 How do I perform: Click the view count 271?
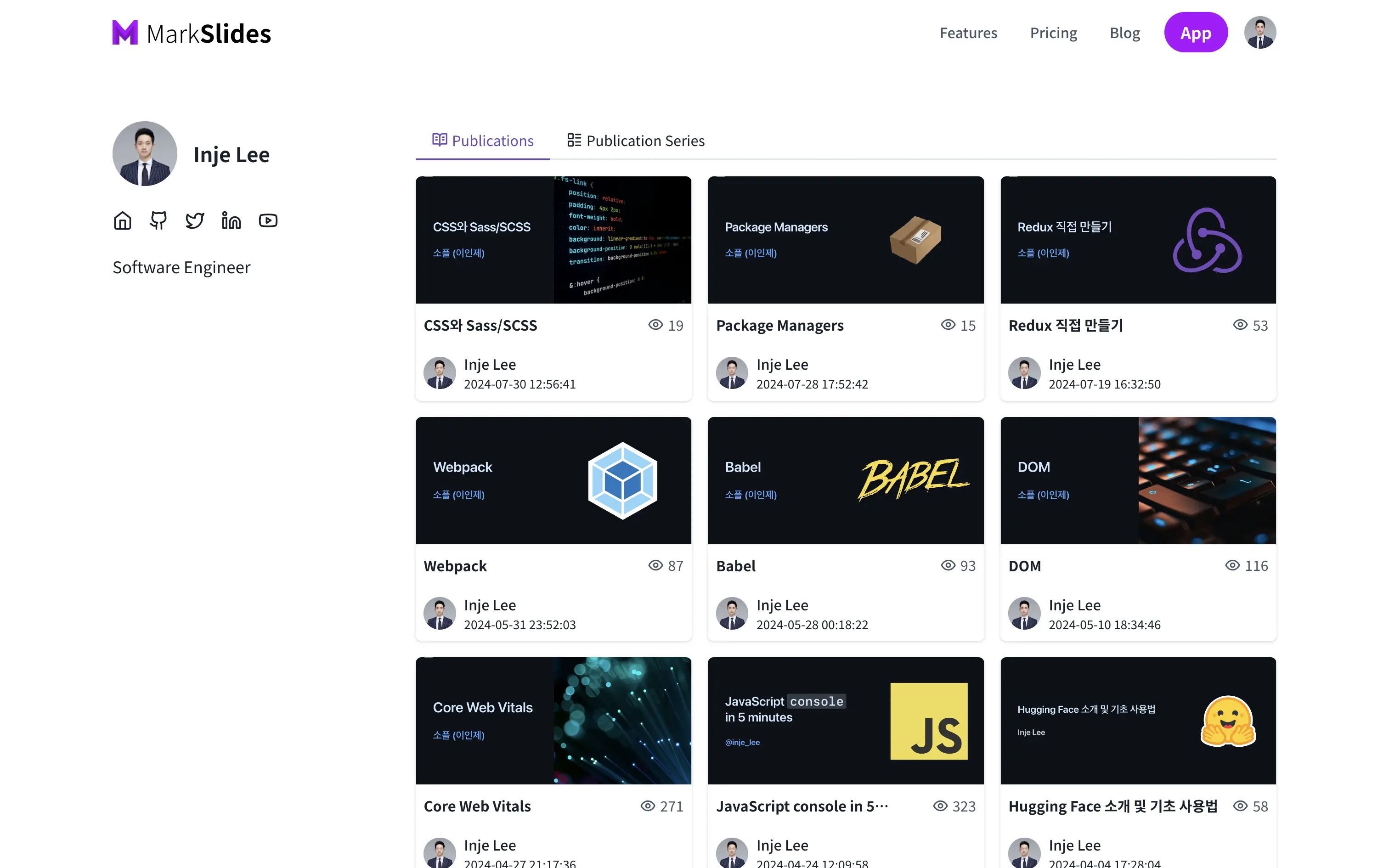672,806
